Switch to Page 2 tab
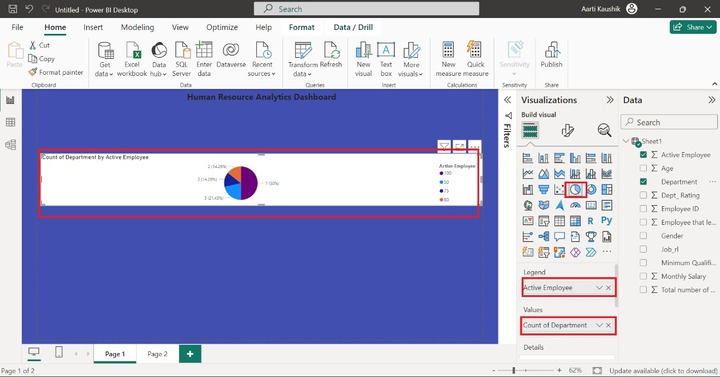 158,354
